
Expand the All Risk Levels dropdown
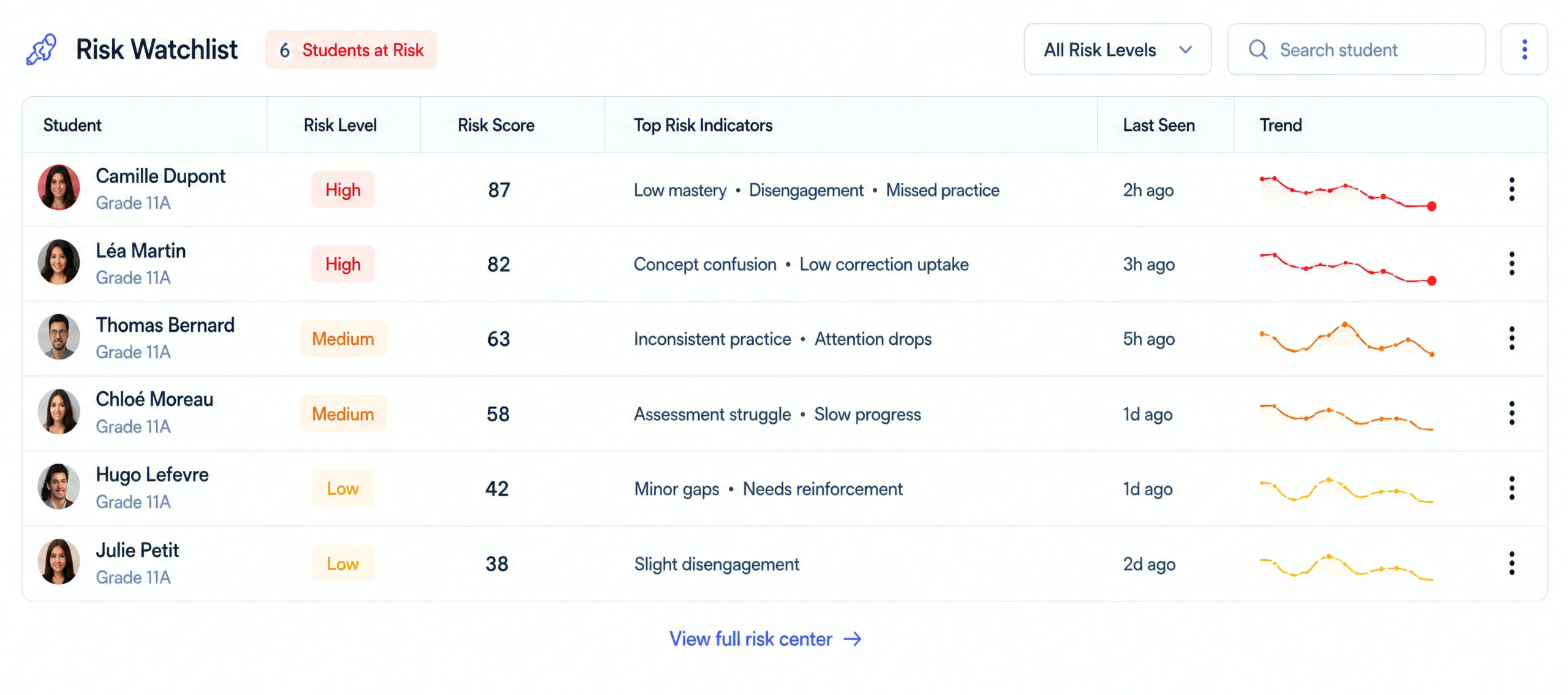click(1117, 50)
